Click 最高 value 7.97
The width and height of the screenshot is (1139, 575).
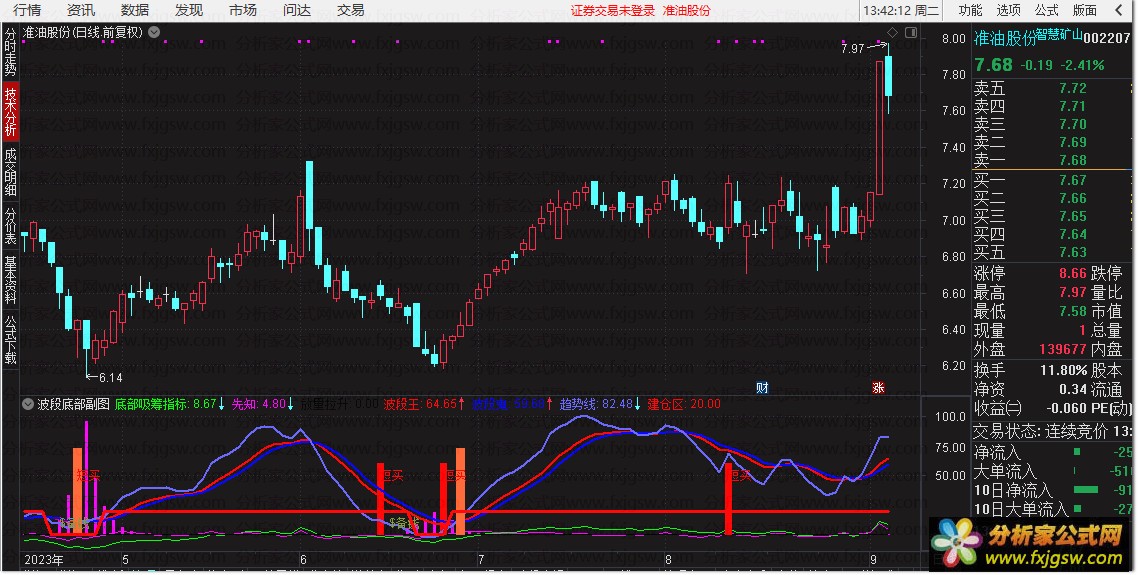tap(1072, 293)
